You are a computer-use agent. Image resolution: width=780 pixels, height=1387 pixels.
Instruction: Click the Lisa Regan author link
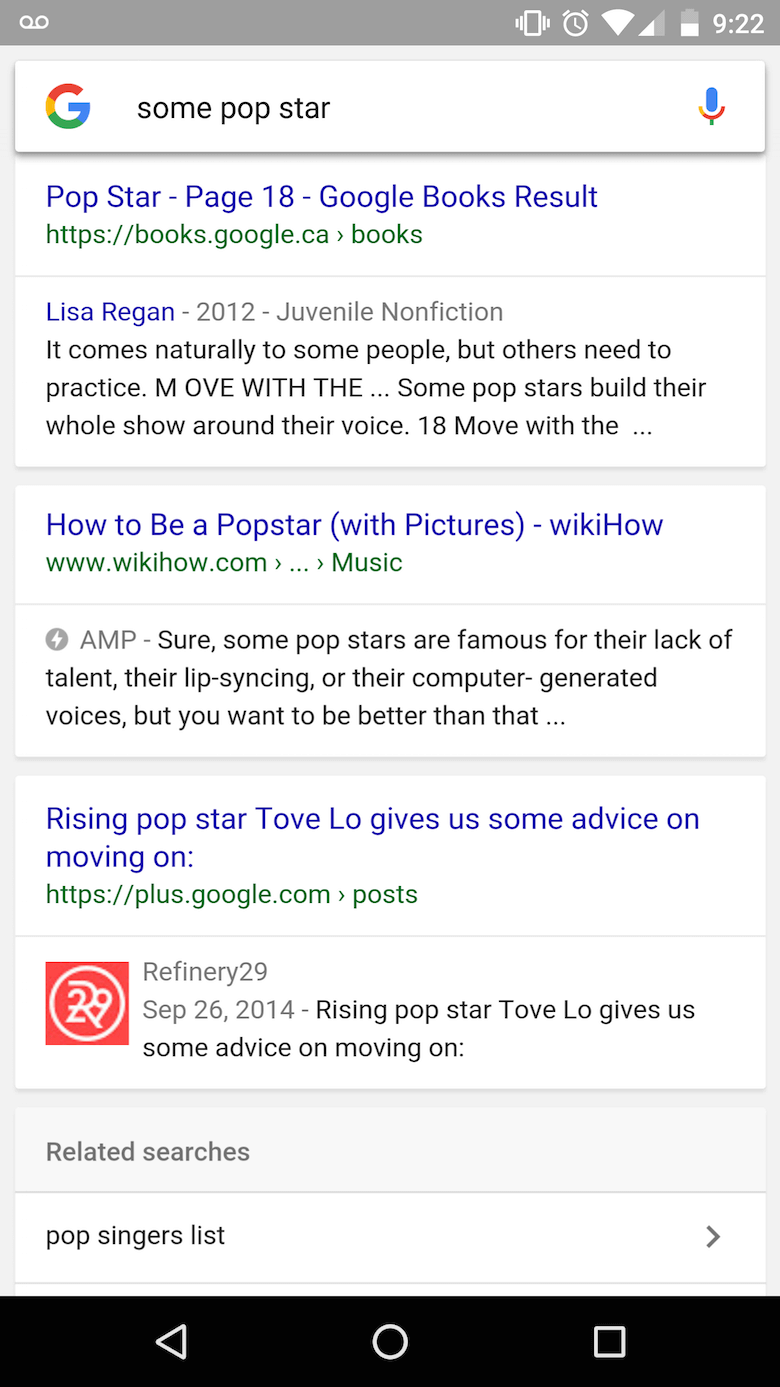pyautogui.click(x=110, y=311)
